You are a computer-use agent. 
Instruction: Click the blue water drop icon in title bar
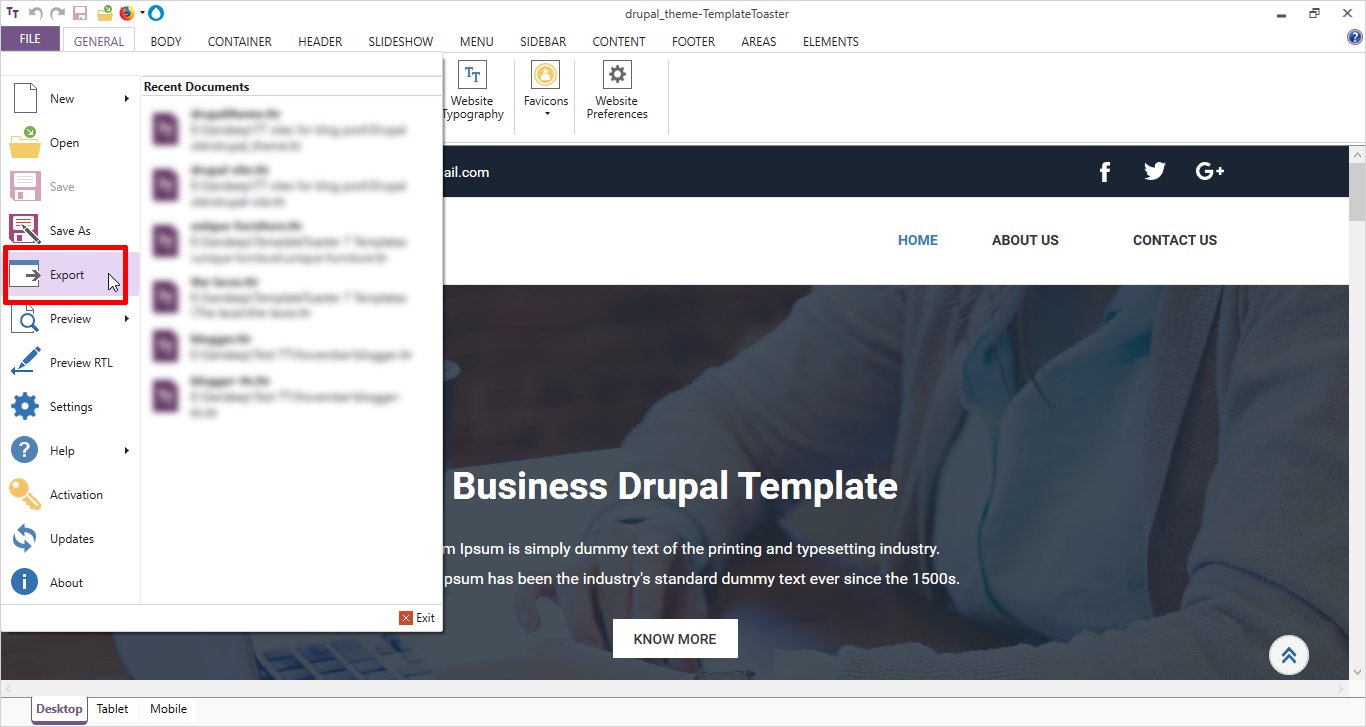[x=156, y=13]
